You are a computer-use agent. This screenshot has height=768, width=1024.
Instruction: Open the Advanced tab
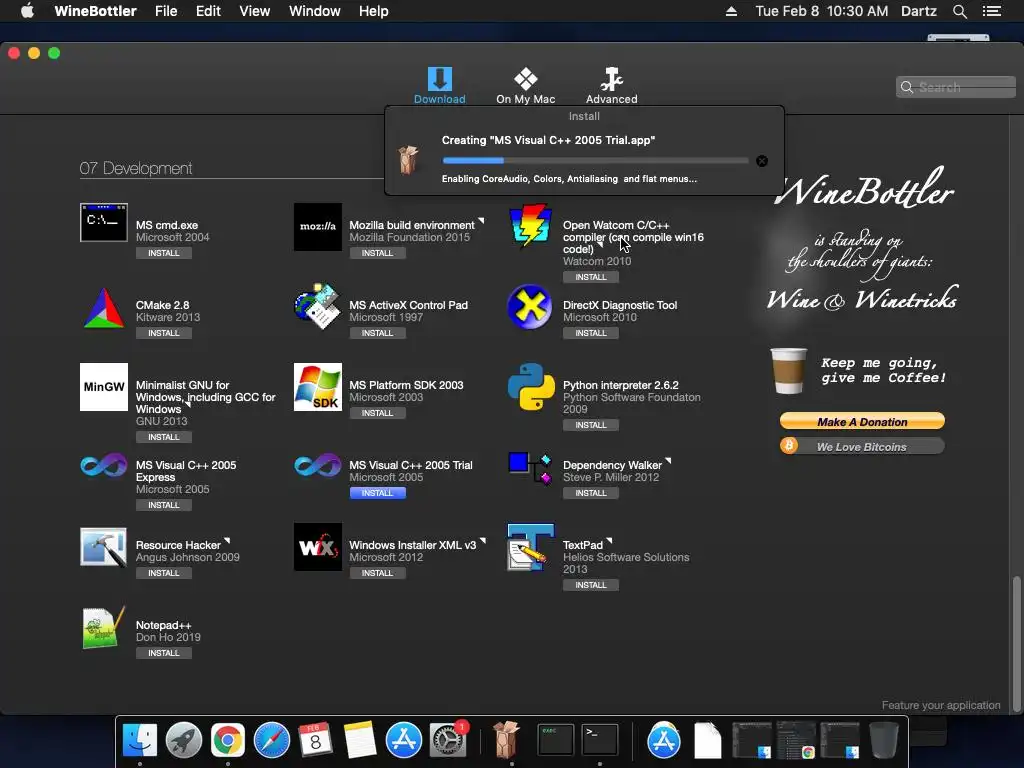(611, 86)
